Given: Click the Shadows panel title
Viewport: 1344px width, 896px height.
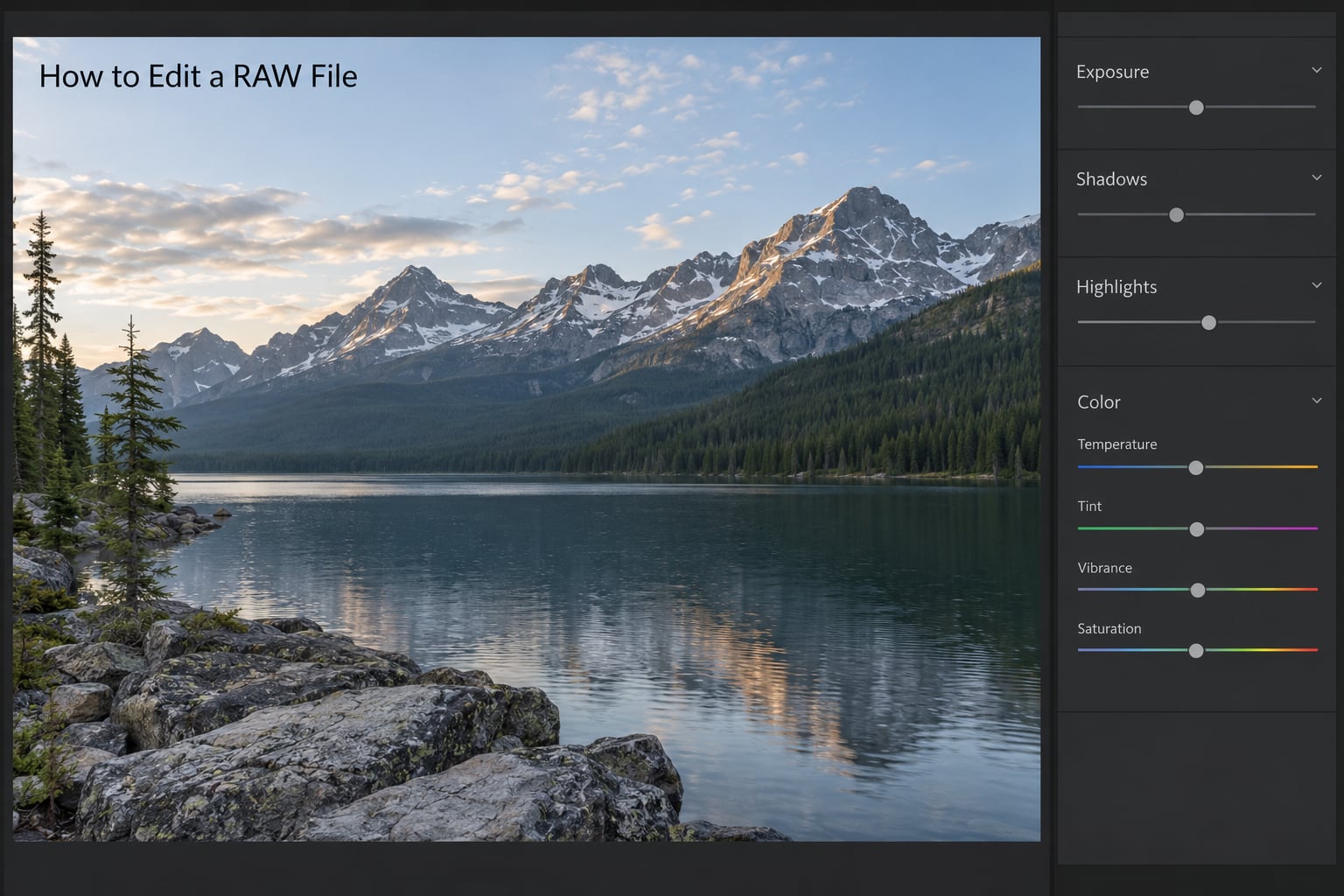Looking at the screenshot, I should tap(1111, 179).
